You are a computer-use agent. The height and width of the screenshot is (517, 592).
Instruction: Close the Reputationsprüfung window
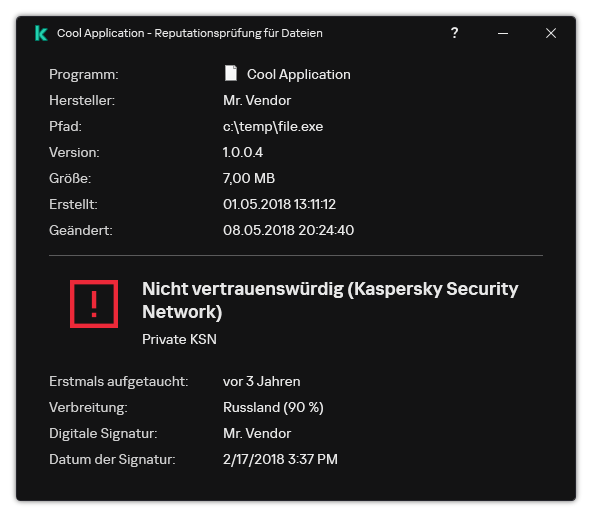point(551,33)
